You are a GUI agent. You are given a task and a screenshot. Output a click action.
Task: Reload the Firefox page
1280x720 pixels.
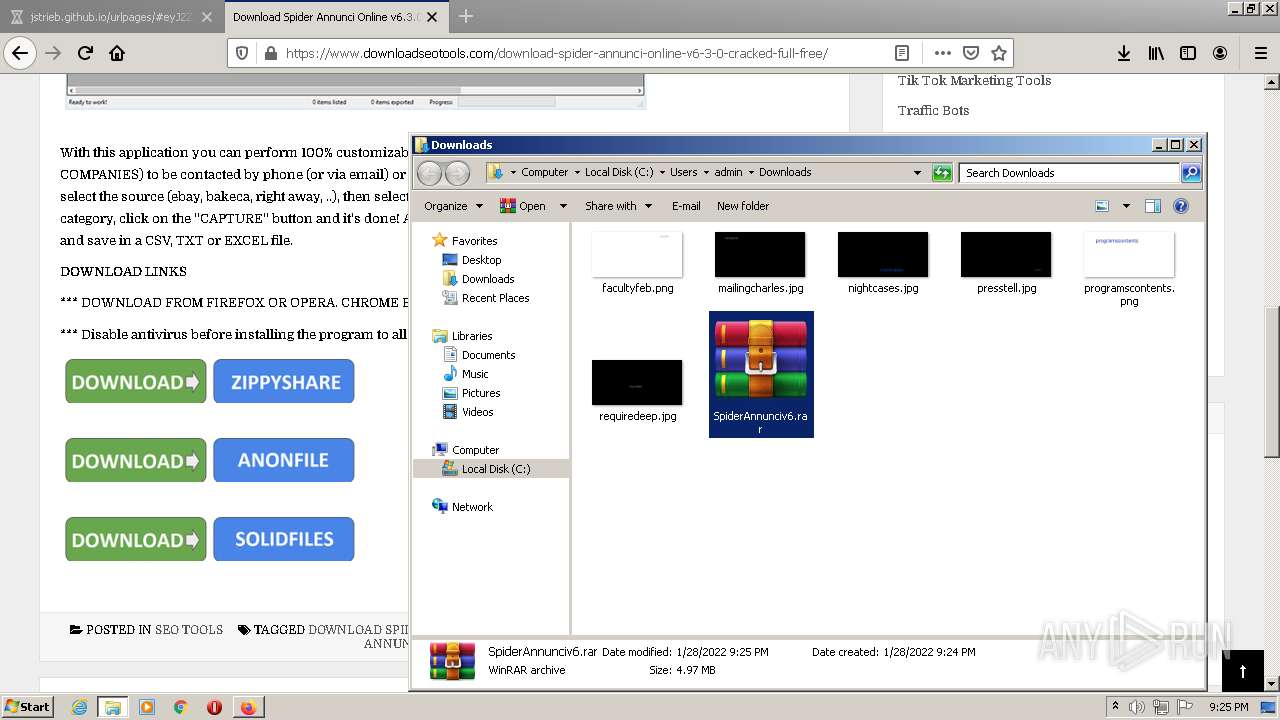pyautogui.click(x=85, y=53)
